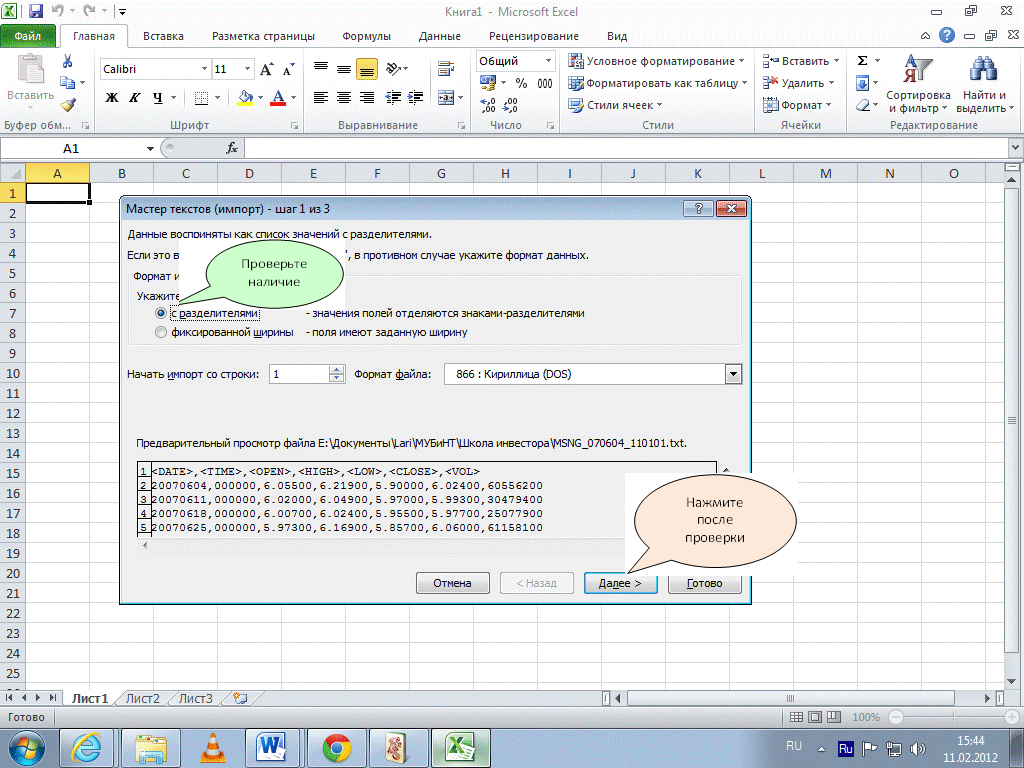Image resolution: width=1024 pixels, height=768 pixels.
Task: Click the text orientation icon
Action: [x=393, y=68]
